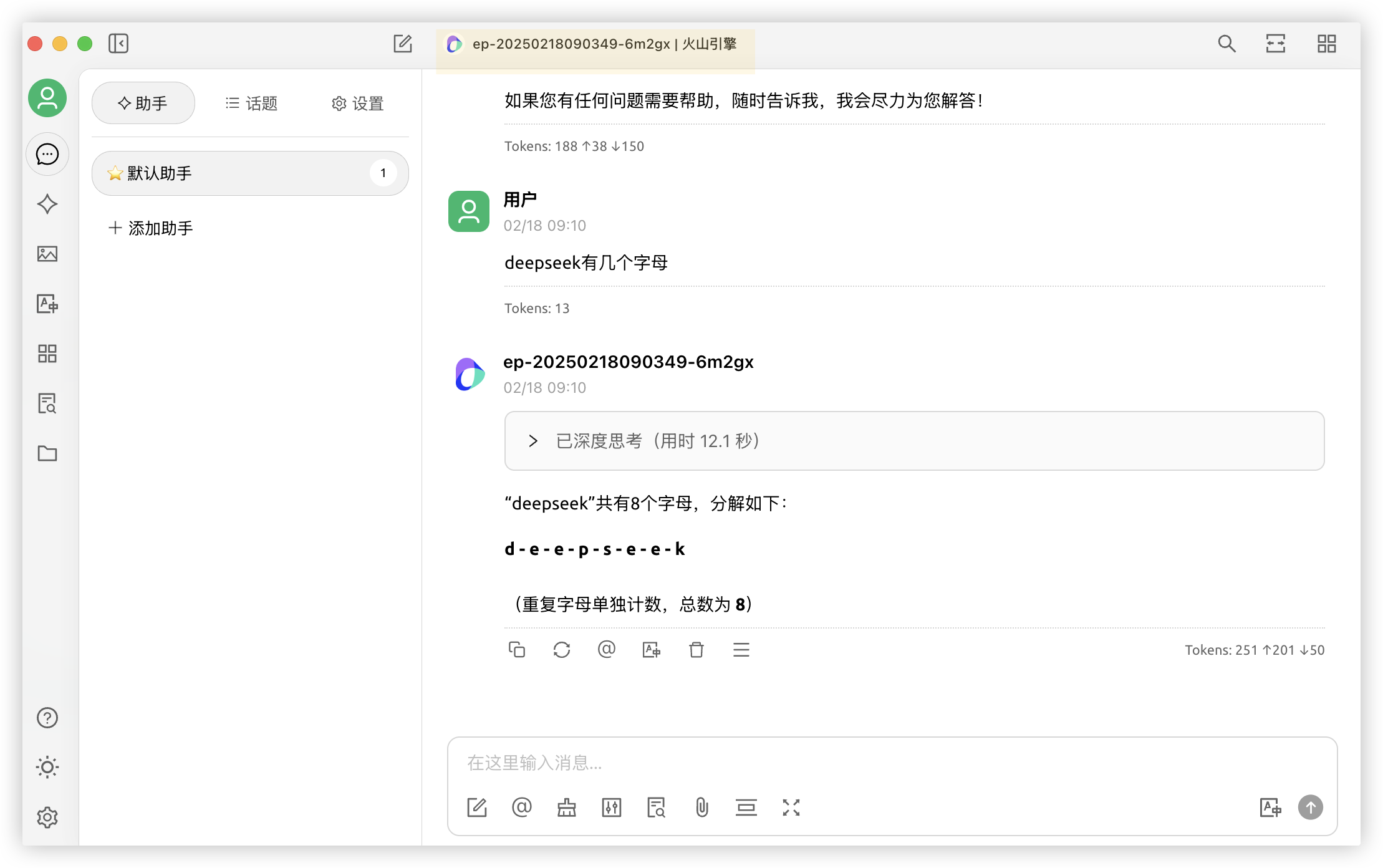Delete the deepseek answer via trash icon

coord(696,650)
